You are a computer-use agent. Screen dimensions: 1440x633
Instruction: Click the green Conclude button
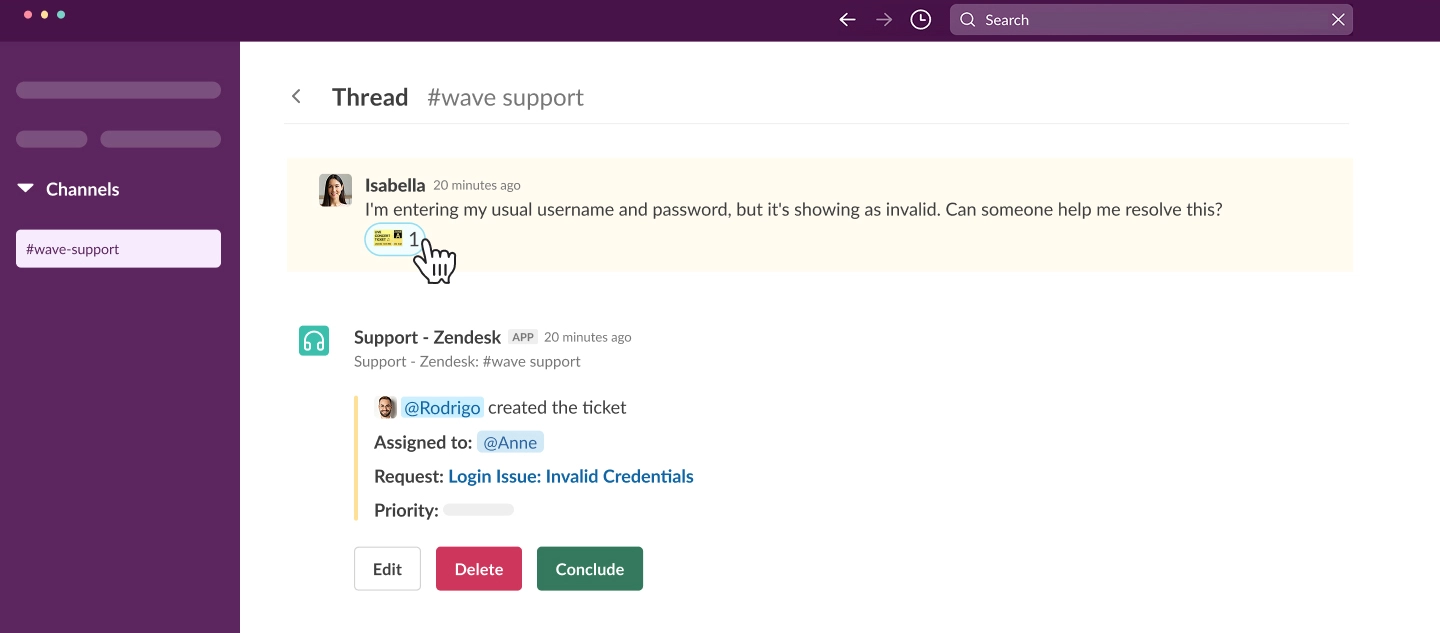(x=589, y=569)
